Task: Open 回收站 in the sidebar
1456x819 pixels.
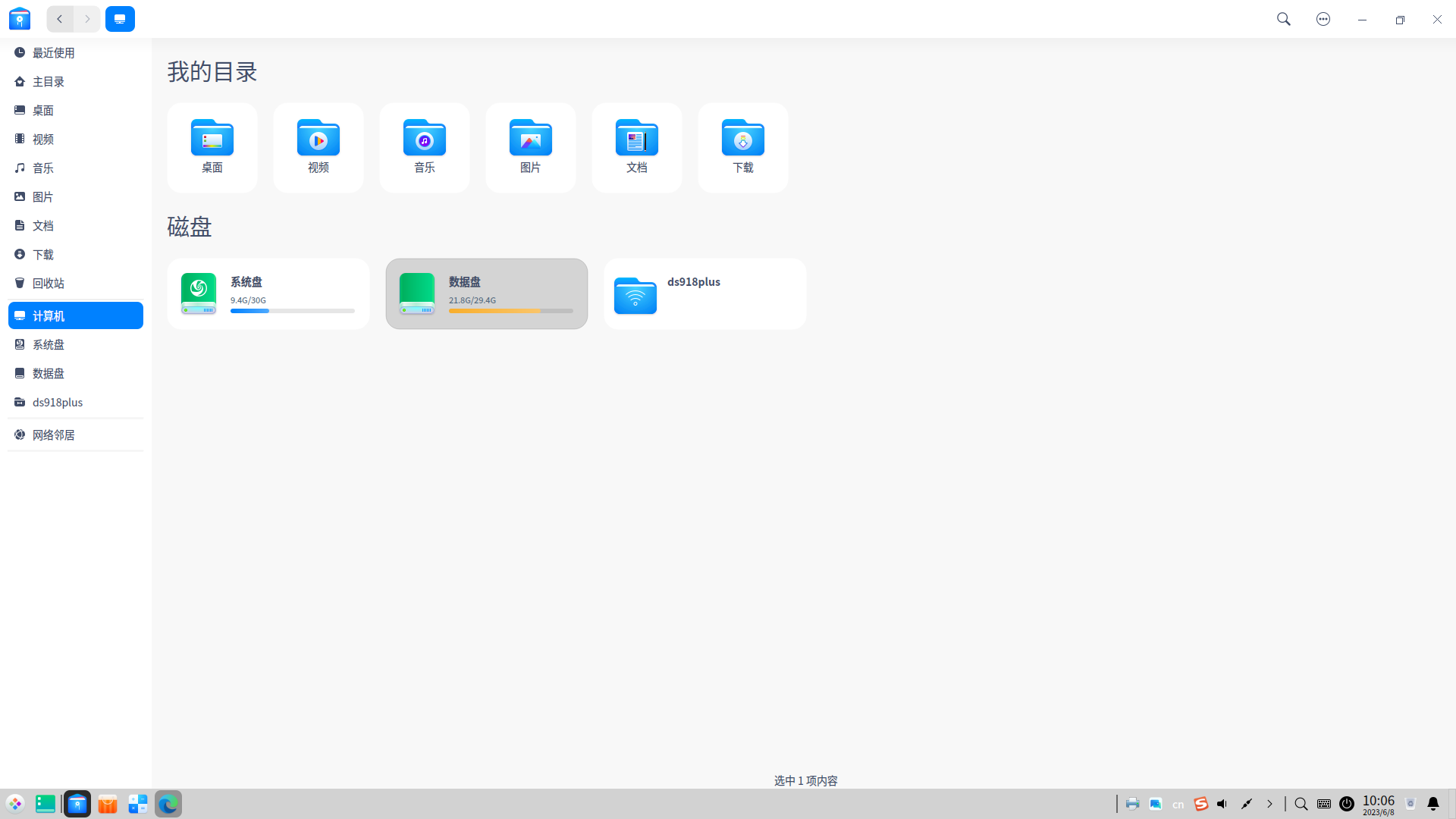Action: click(48, 283)
